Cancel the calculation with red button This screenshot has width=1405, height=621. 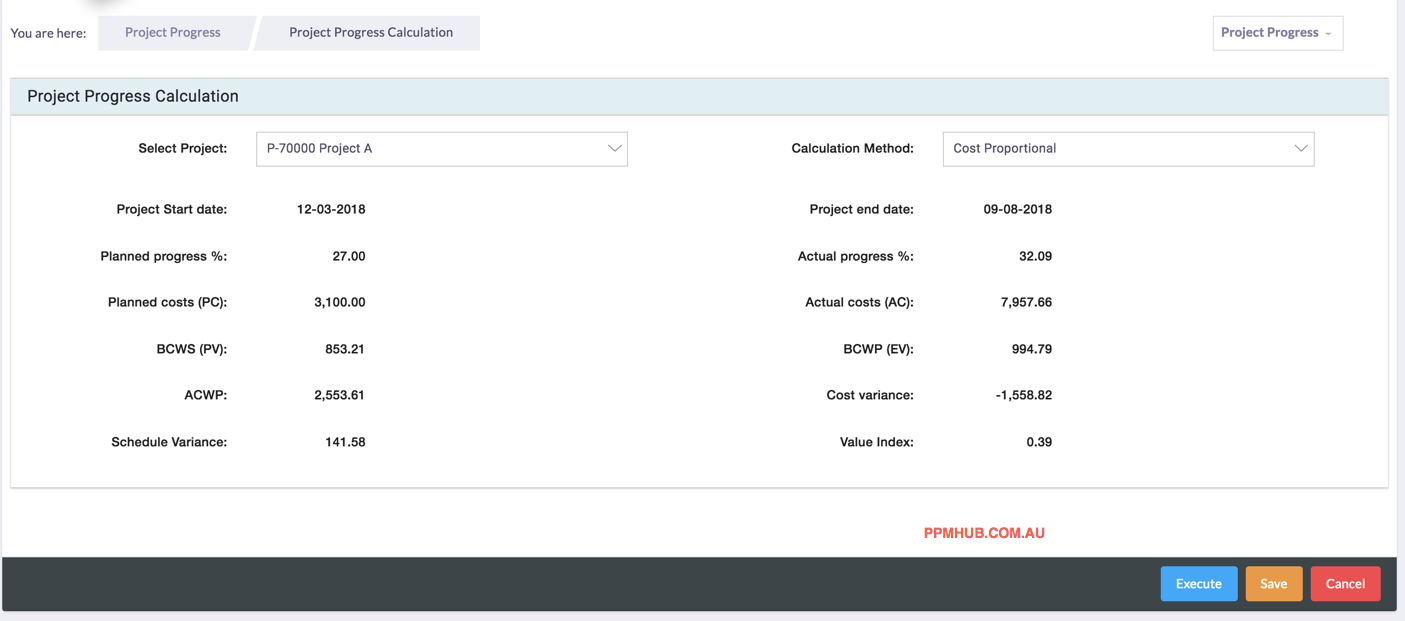[x=1345, y=584]
